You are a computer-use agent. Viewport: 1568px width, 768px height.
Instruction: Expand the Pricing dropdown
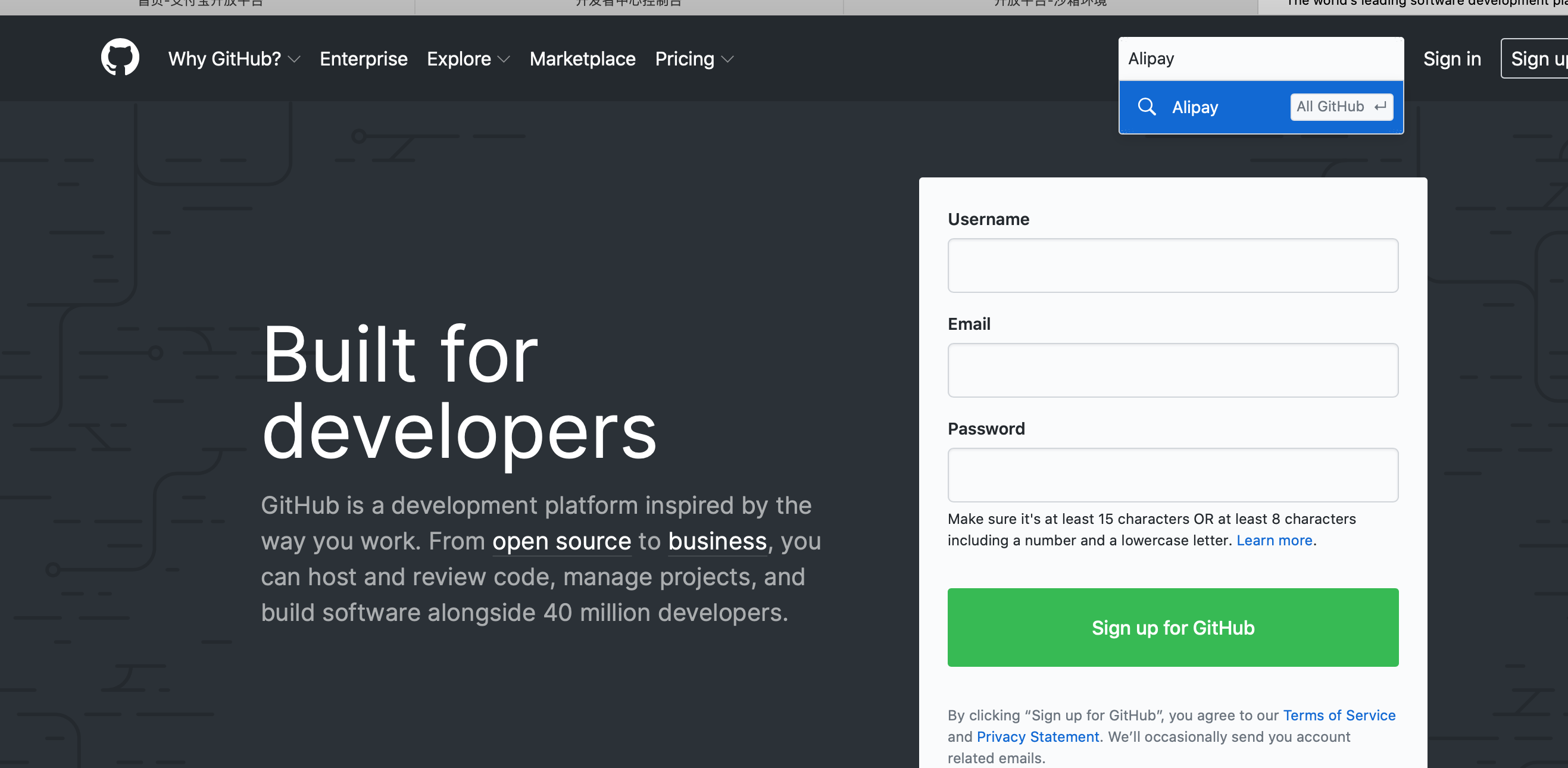pos(694,59)
